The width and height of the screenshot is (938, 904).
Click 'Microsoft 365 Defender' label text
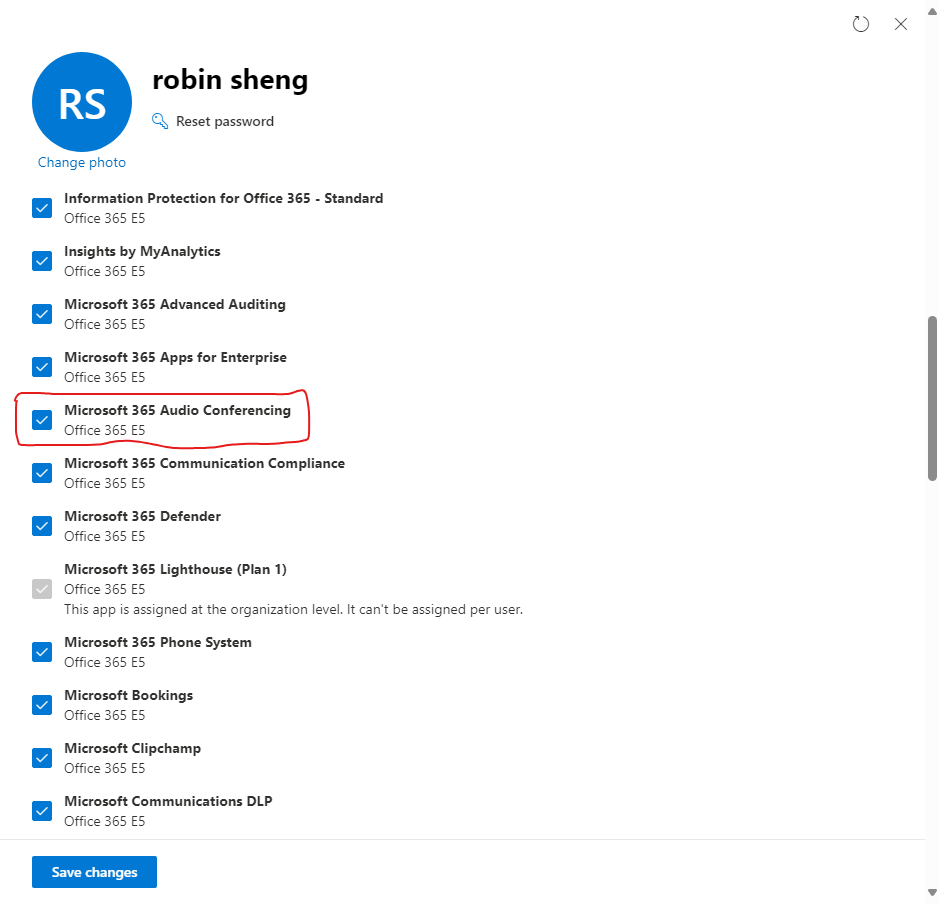click(x=142, y=516)
